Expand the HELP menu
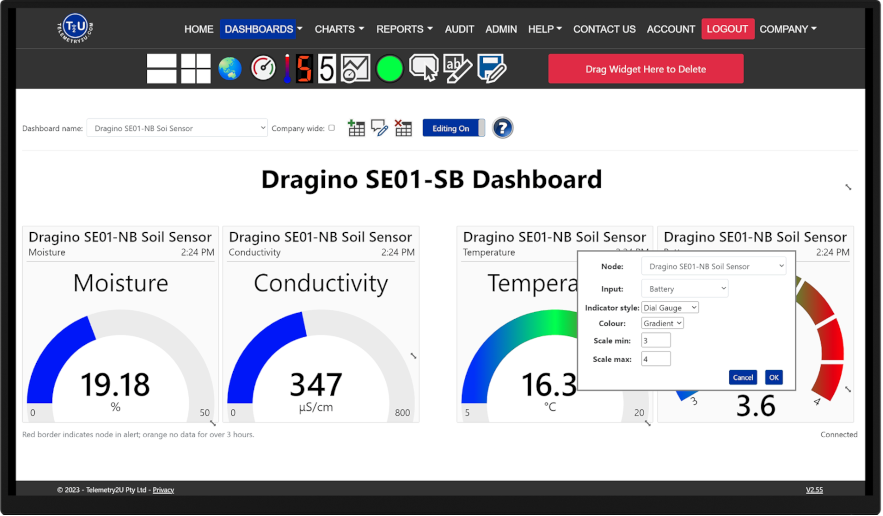The image size is (883, 516). click(x=545, y=29)
